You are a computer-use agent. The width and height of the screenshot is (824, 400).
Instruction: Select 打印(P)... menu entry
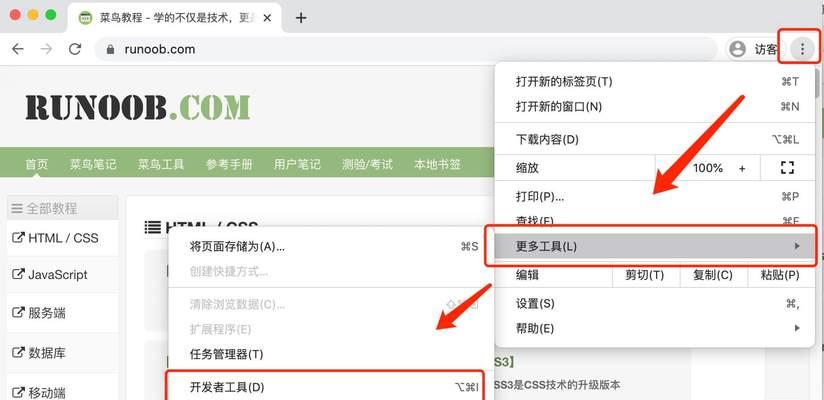[655, 197]
